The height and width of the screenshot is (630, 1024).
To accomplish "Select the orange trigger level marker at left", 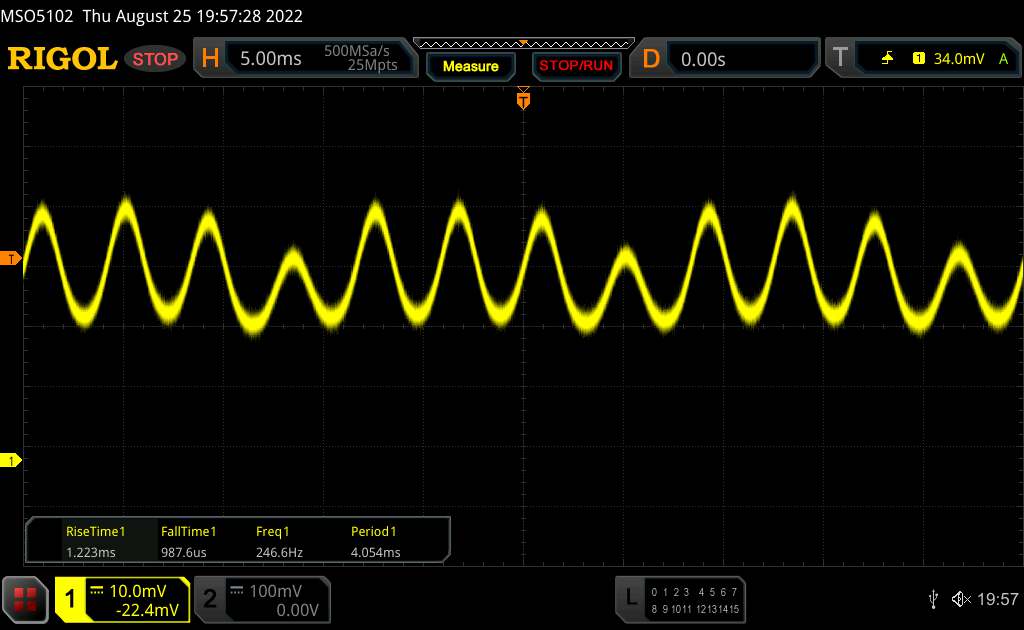I will (x=11, y=259).
